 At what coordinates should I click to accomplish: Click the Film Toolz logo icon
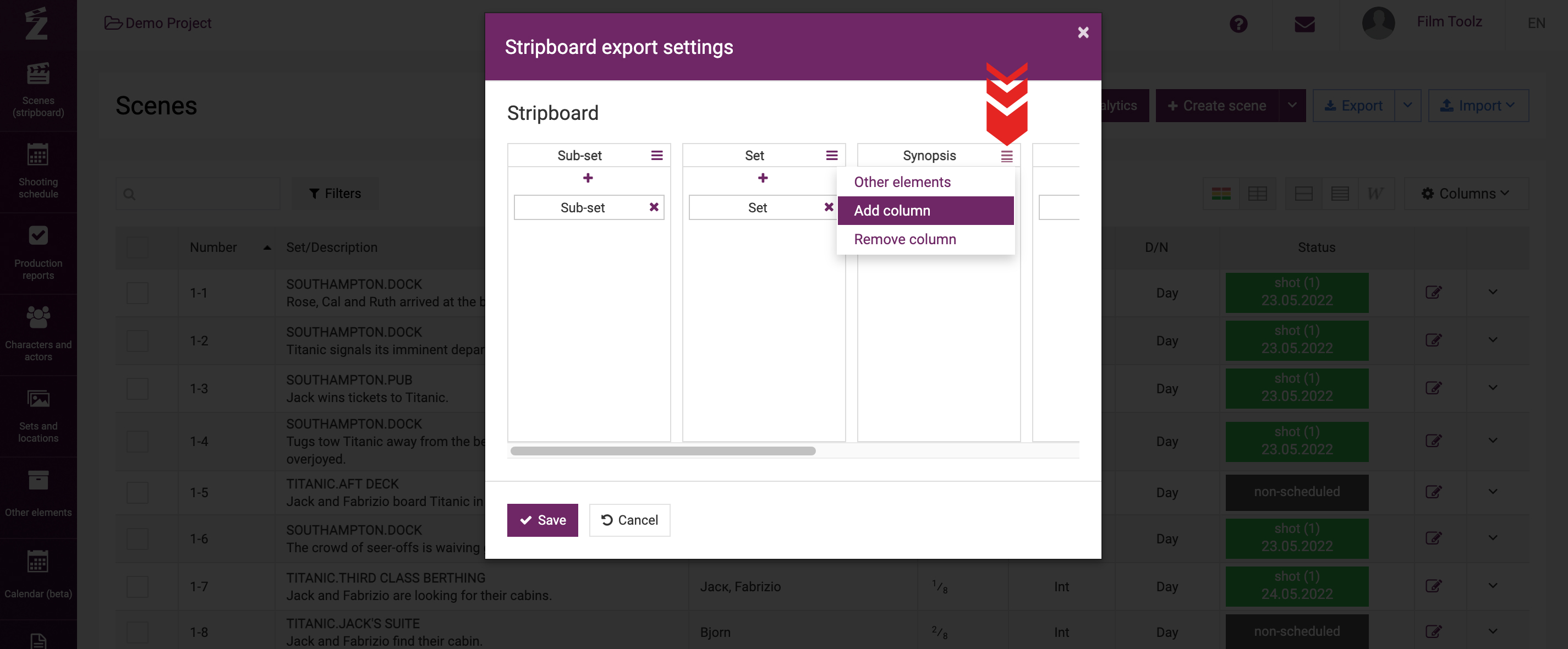(36, 23)
